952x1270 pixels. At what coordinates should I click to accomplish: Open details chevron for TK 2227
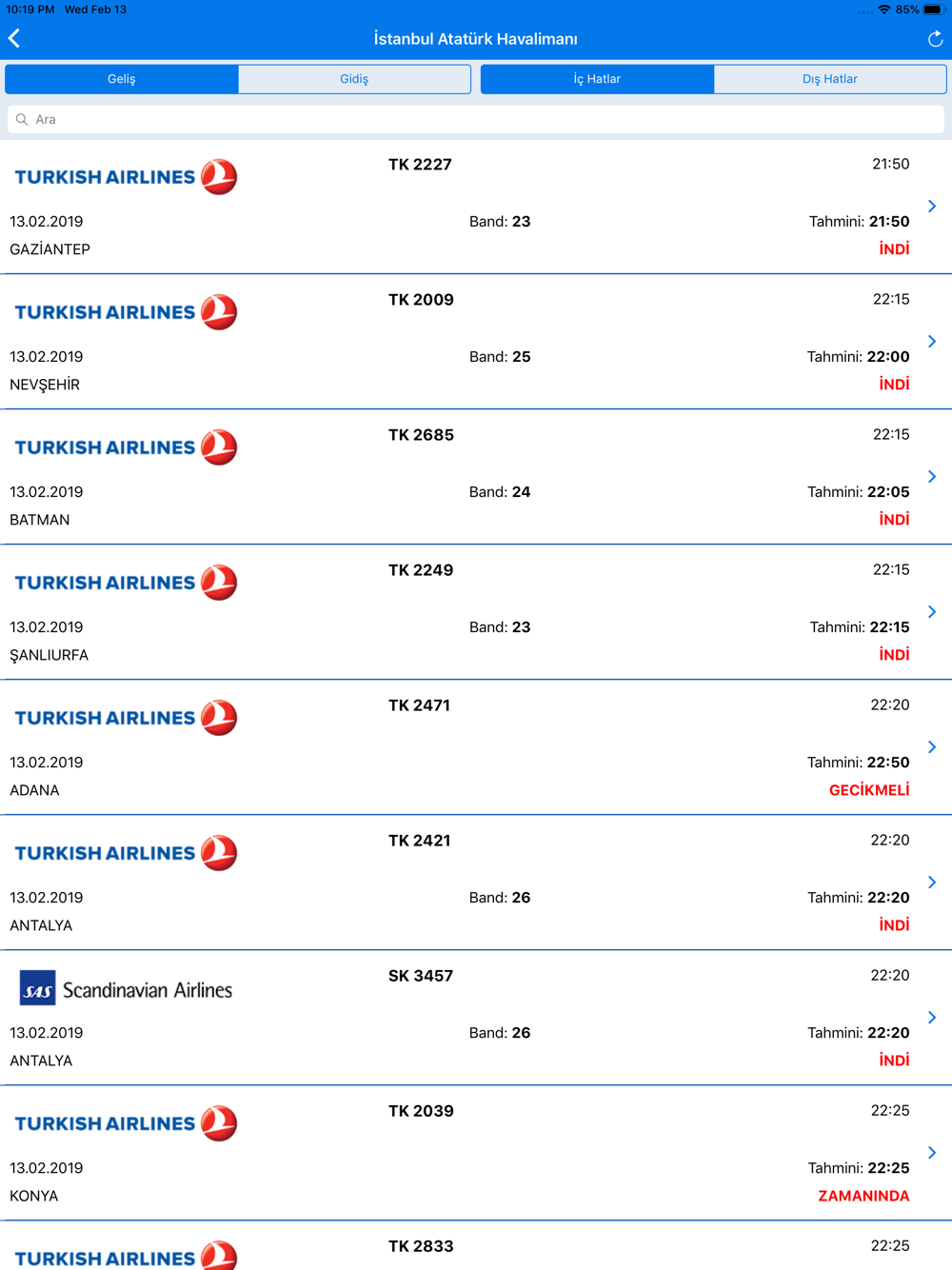(932, 207)
